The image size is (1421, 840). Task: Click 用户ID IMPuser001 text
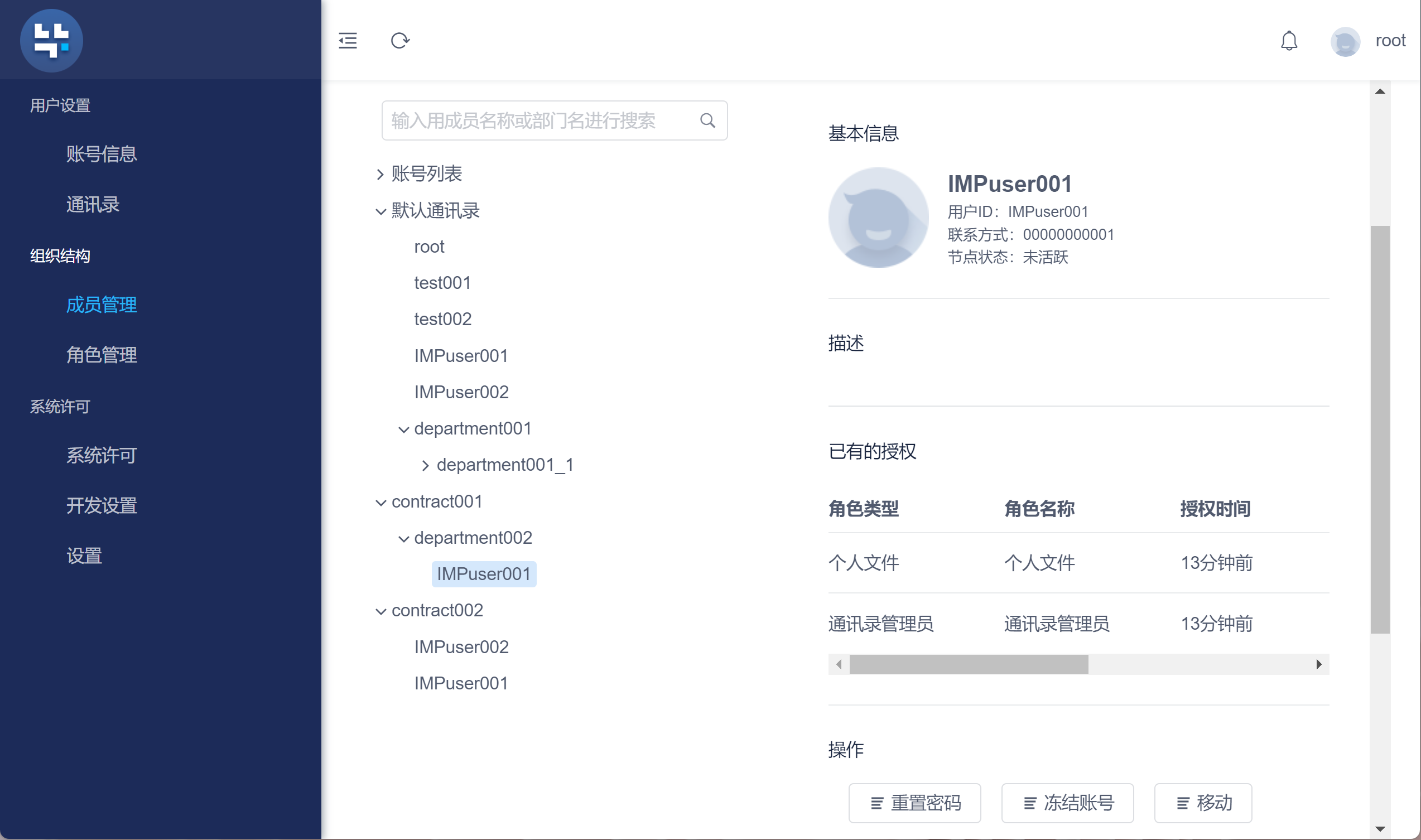1017,212
